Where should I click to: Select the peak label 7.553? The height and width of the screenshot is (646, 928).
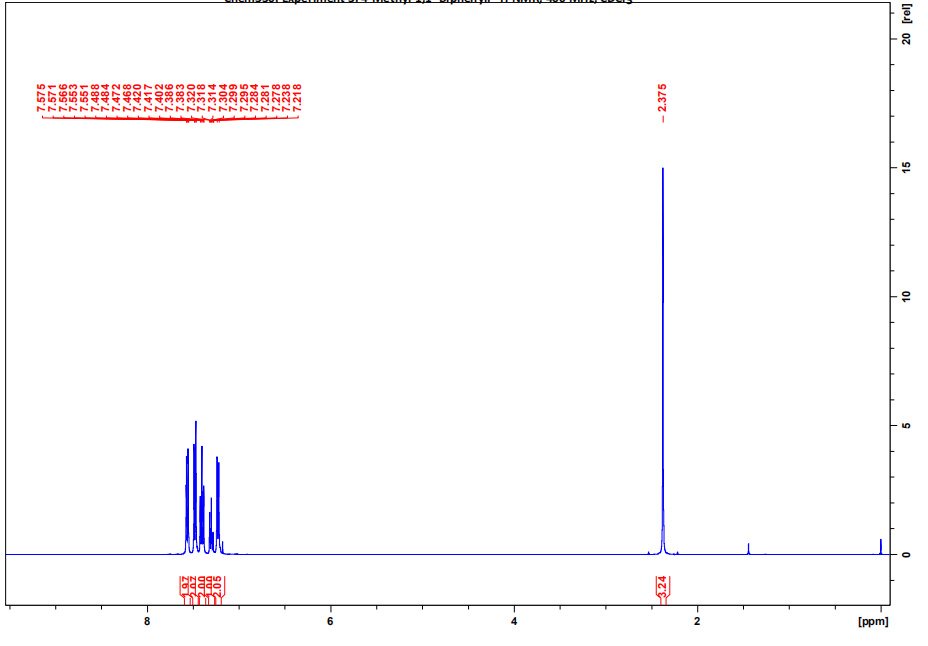click(x=73, y=98)
